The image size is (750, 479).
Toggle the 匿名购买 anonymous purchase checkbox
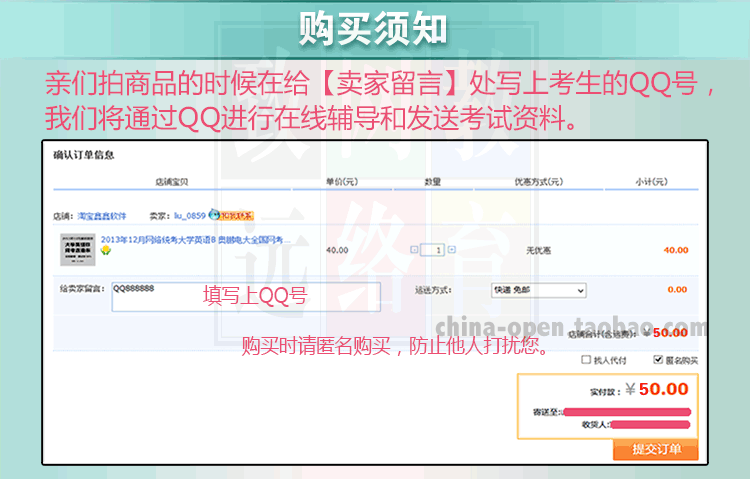tap(658, 359)
